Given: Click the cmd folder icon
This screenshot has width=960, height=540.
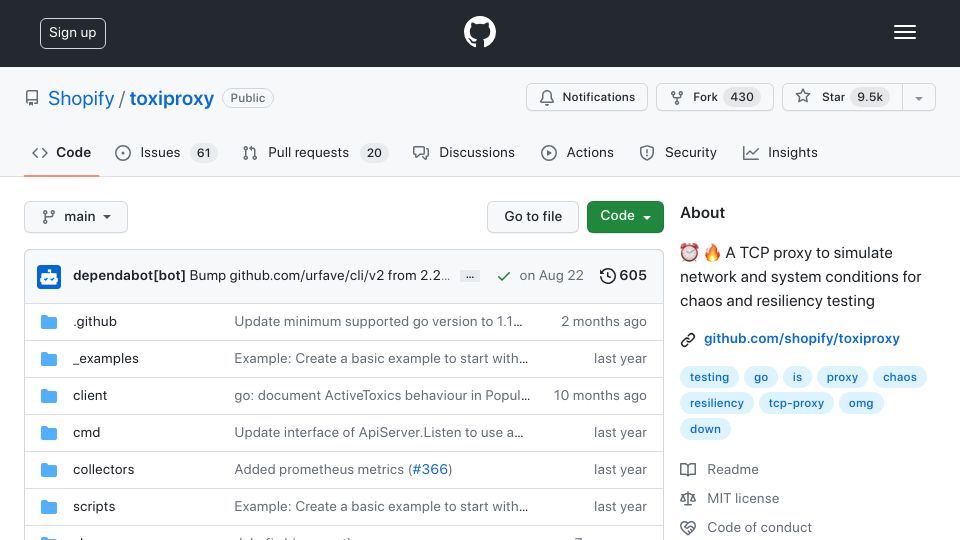Looking at the screenshot, I should click(x=49, y=433).
